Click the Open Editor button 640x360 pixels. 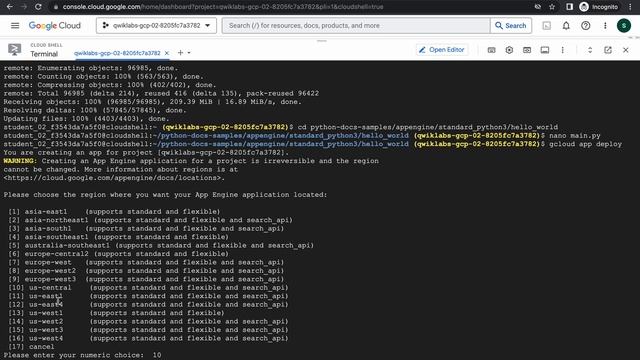[x=442, y=50]
